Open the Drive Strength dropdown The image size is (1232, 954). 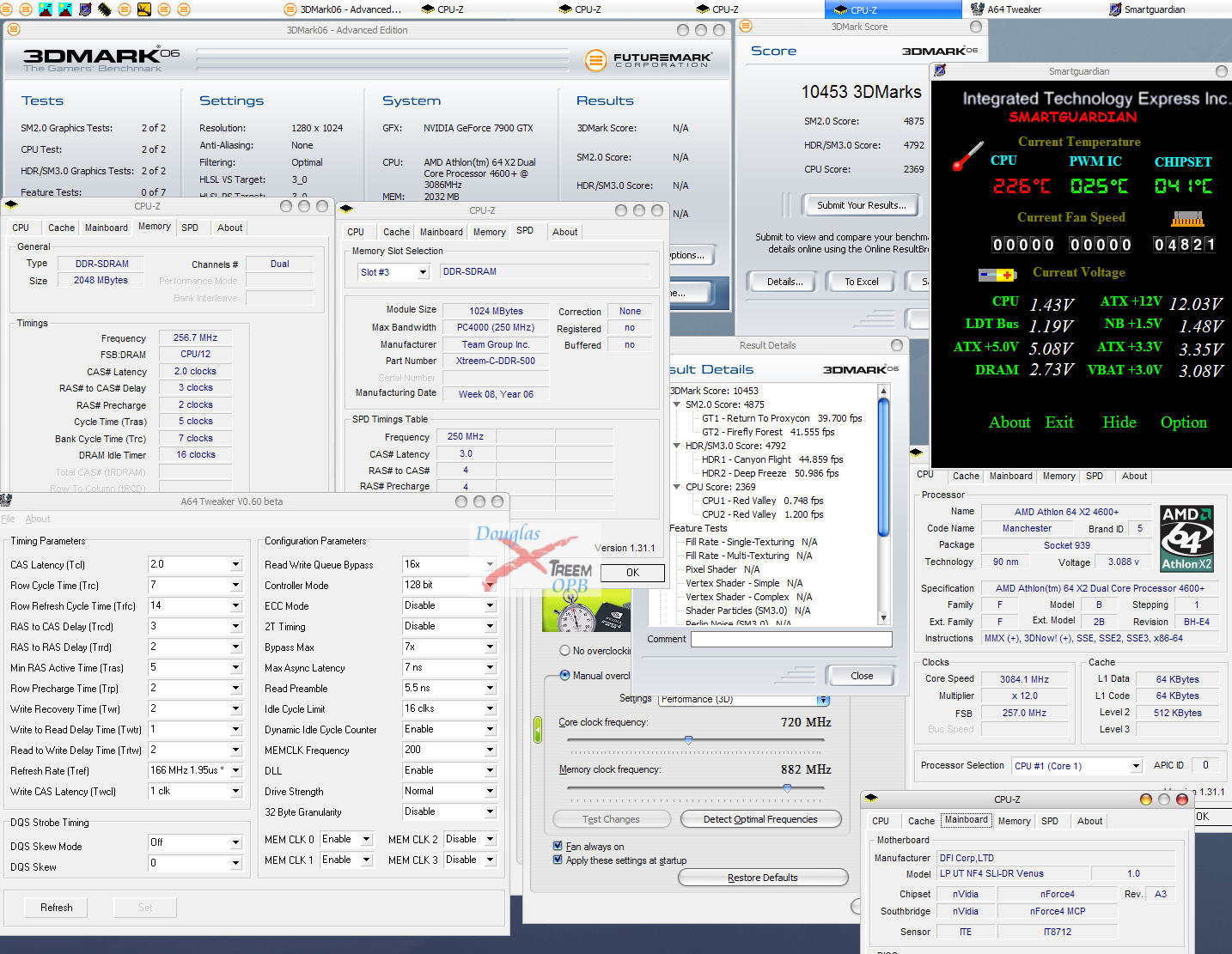pos(490,791)
